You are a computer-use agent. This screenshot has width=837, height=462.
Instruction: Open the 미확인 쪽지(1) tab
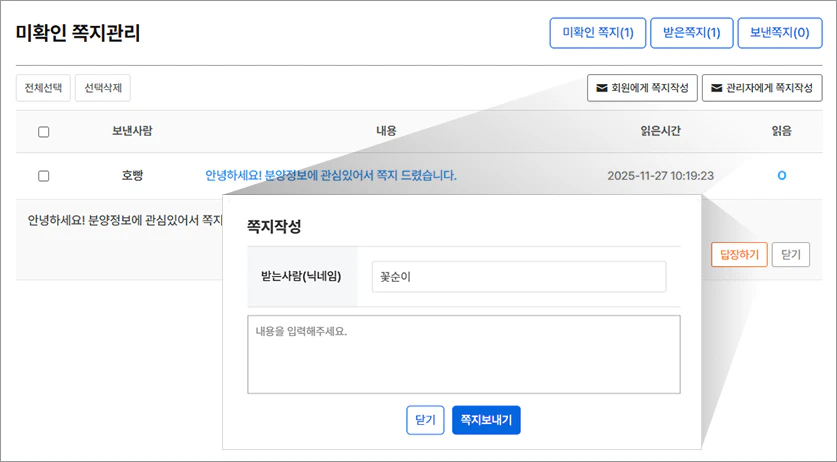598,33
